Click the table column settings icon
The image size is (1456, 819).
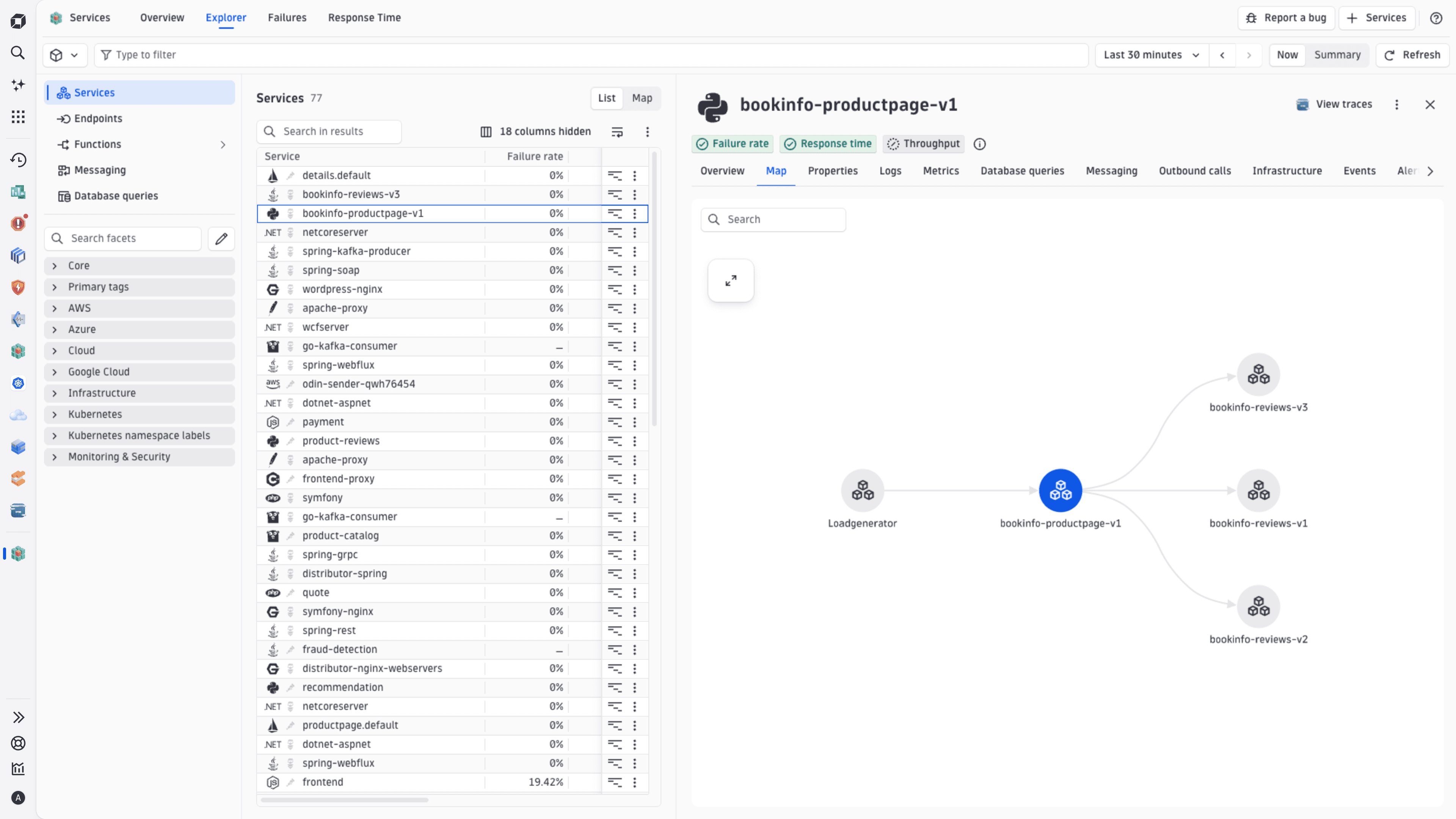(x=617, y=132)
